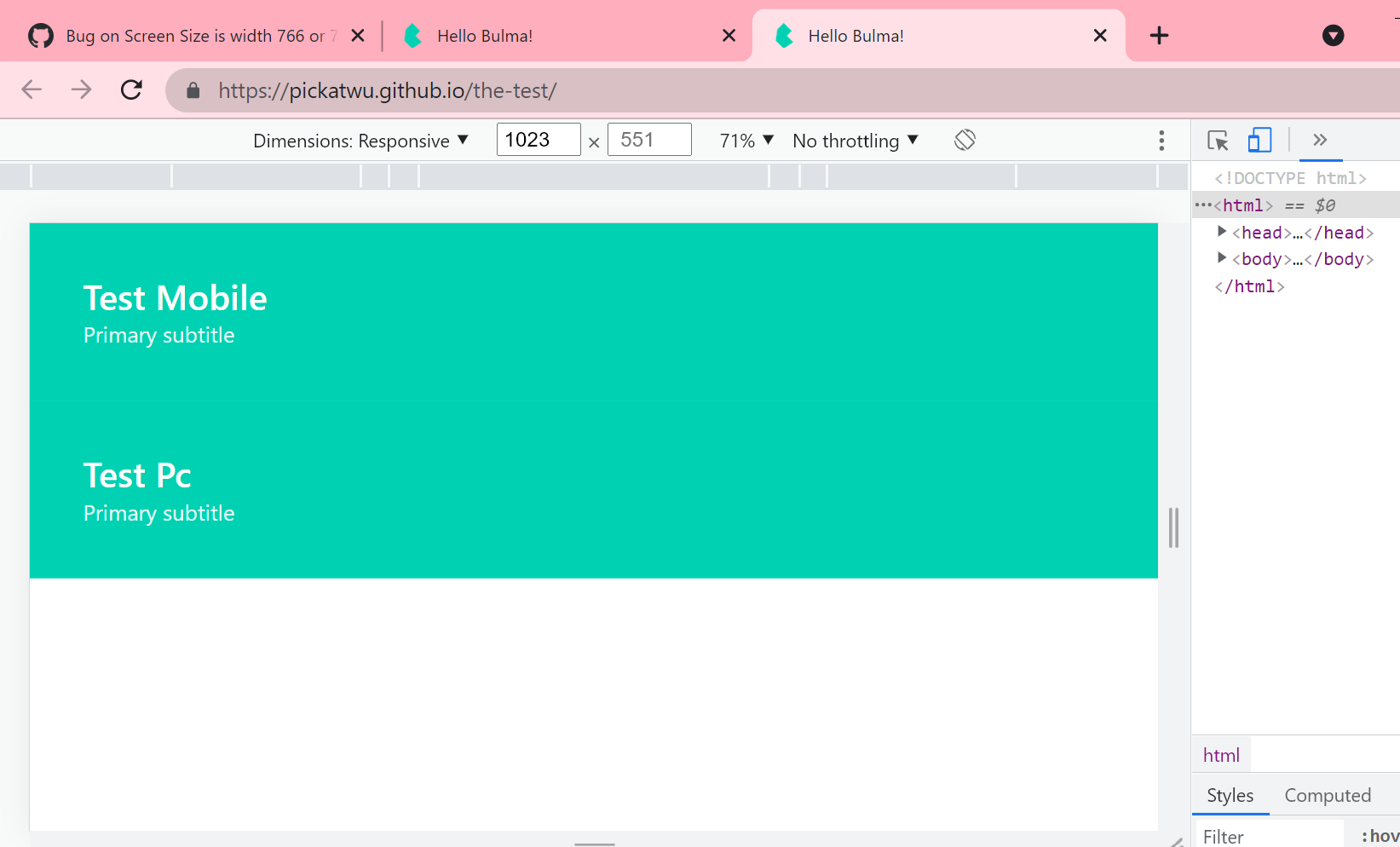Expand the body element in Elements panel
This screenshot has height=847, width=1400.
(1221, 259)
